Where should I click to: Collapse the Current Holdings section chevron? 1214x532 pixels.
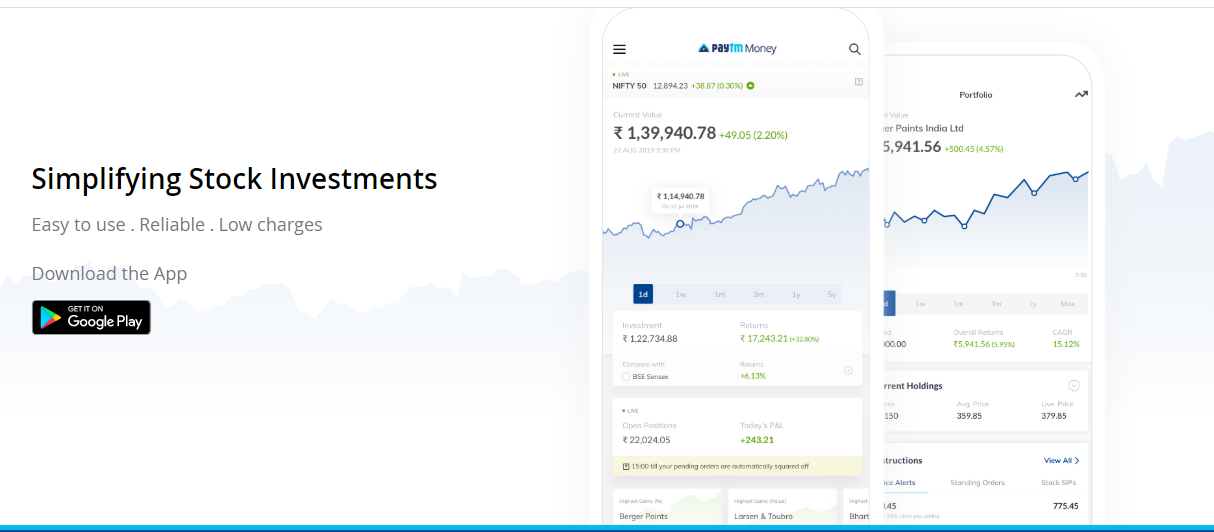pos(1074,385)
